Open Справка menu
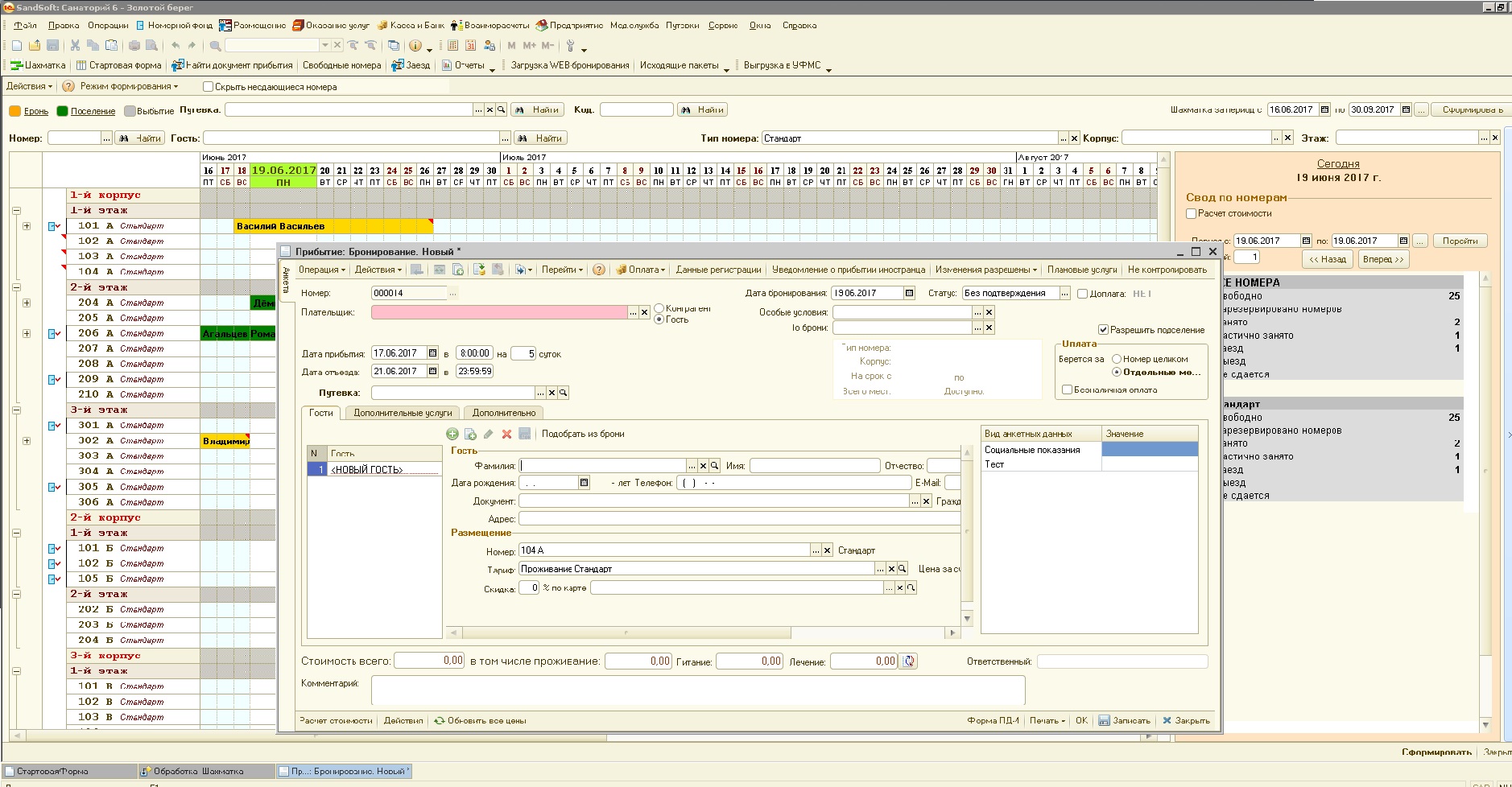This screenshot has width=1512, height=787. (799, 26)
